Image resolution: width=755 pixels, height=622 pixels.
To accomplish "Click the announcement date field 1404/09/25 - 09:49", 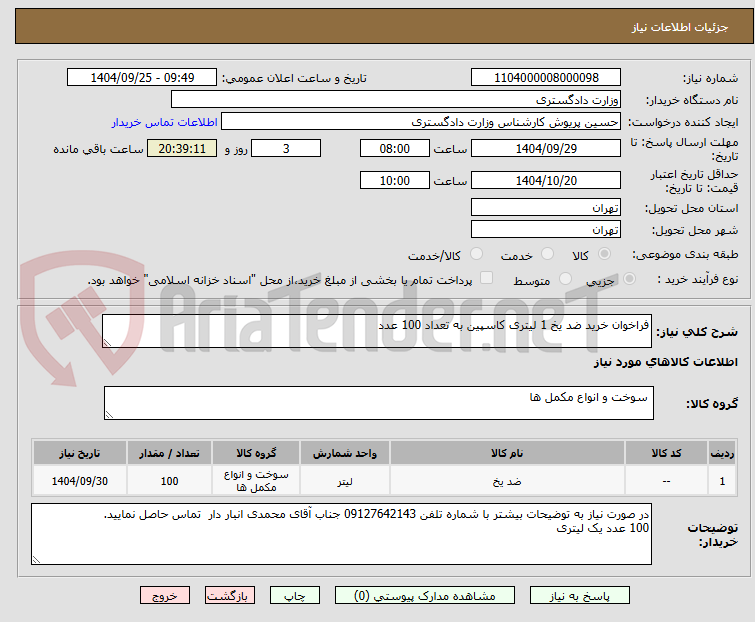I will (x=142, y=77).
